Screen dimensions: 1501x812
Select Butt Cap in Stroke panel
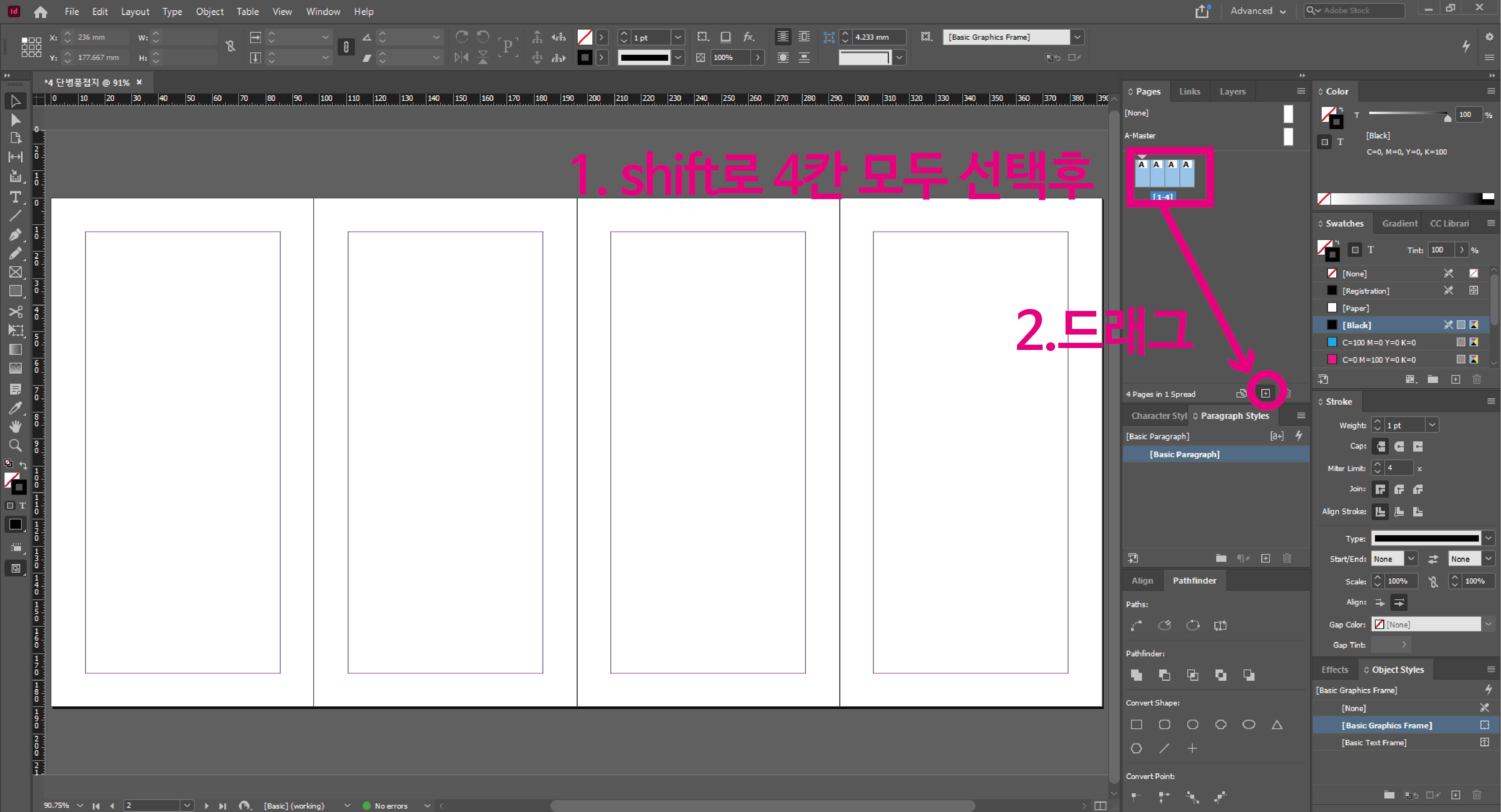click(x=1380, y=446)
